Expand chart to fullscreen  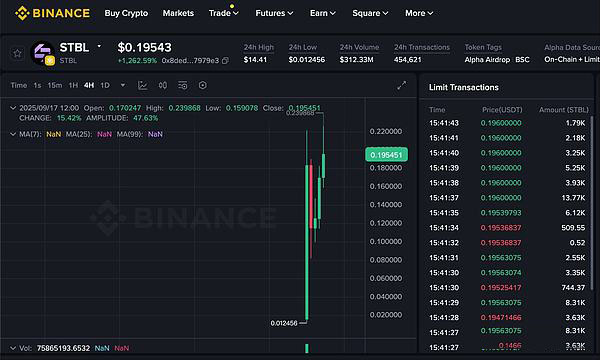pyautogui.click(x=401, y=85)
